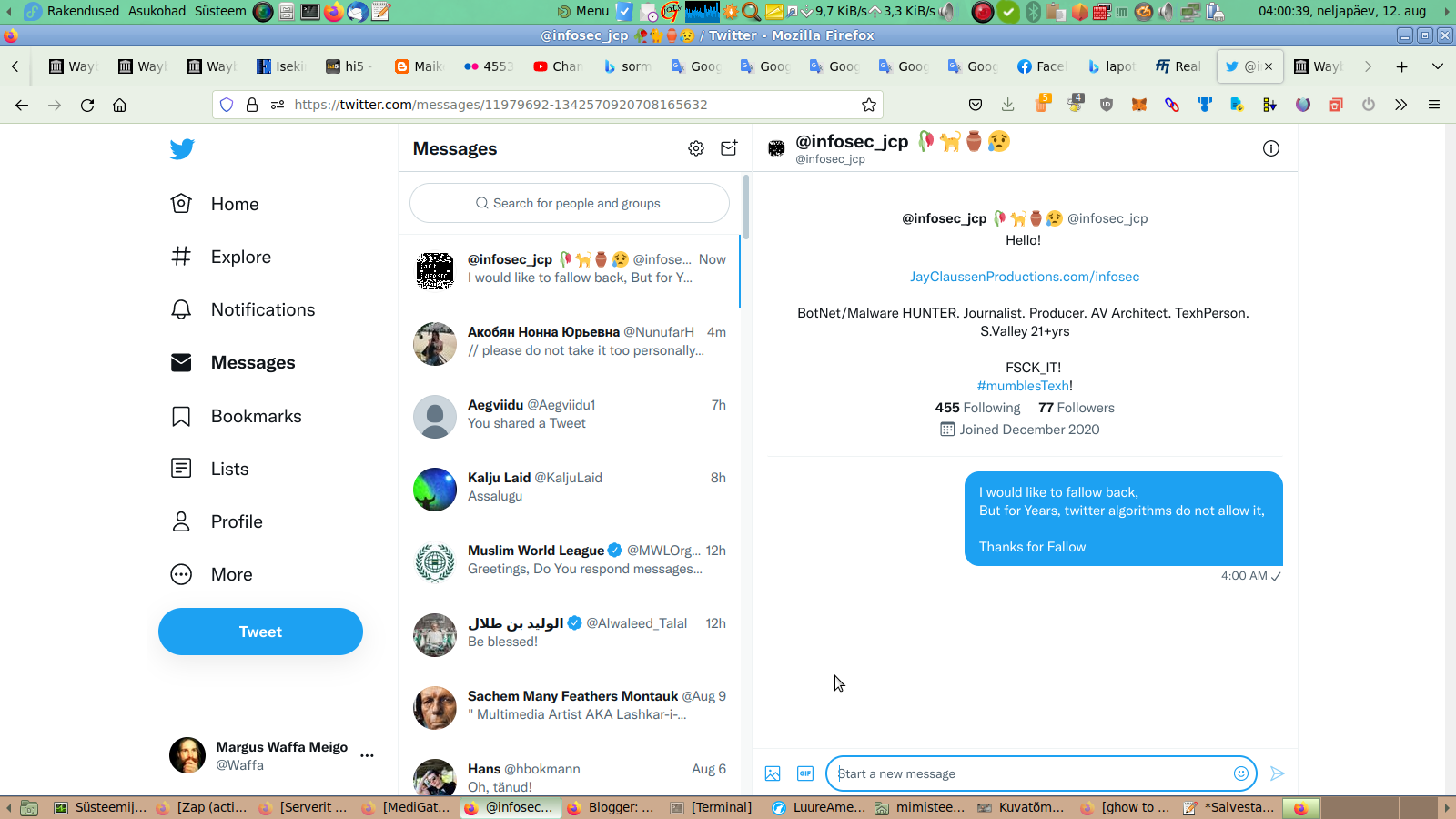
Task: Open Notifications in sidebar
Action: 243,309
